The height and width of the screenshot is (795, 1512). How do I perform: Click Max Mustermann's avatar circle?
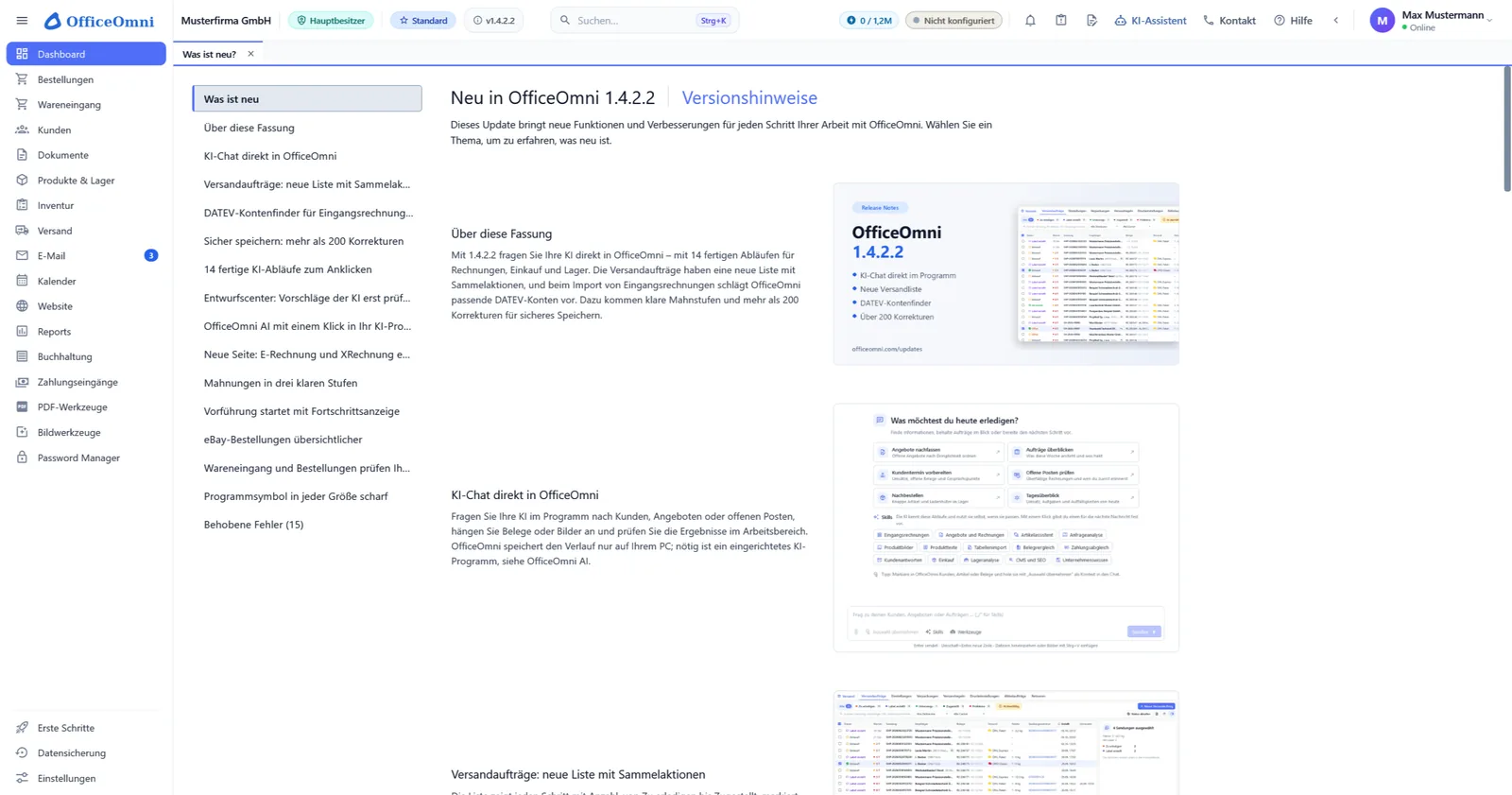(1382, 21)
